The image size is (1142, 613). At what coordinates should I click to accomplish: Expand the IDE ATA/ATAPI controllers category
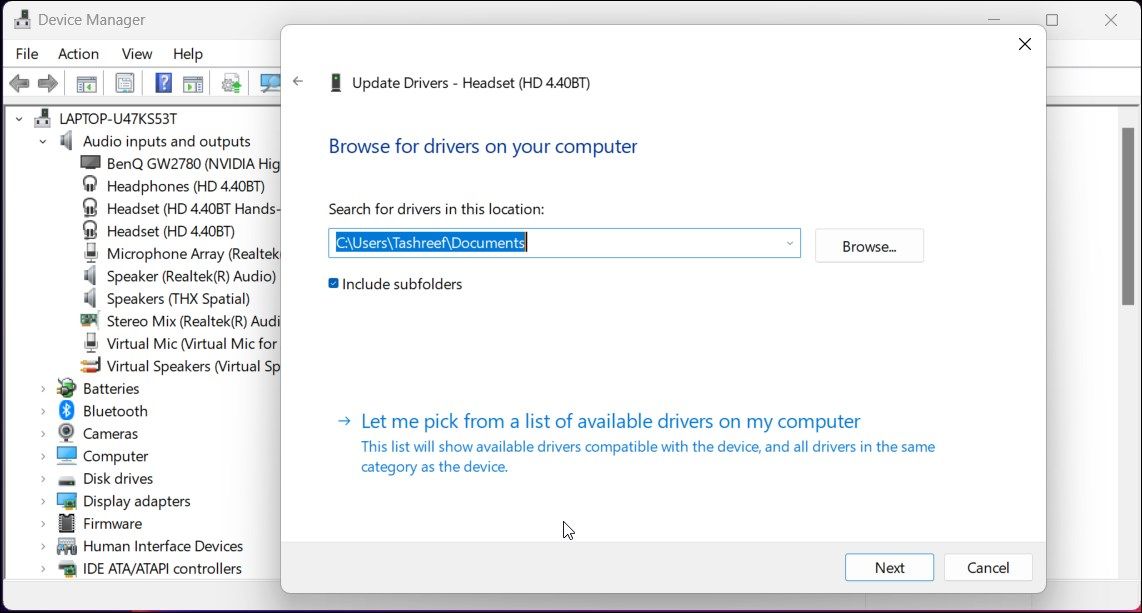(43, 569)
